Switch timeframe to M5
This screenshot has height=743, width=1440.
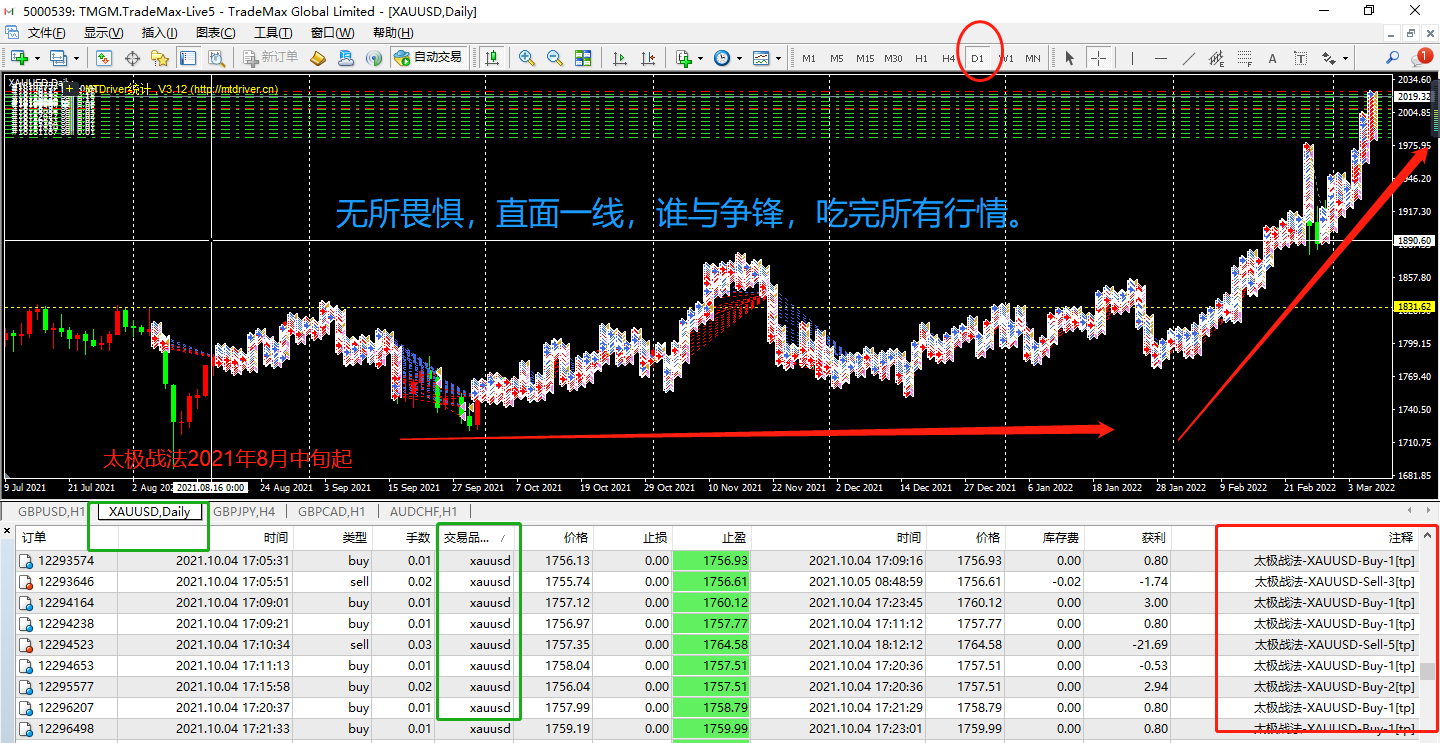pos(836,58)
